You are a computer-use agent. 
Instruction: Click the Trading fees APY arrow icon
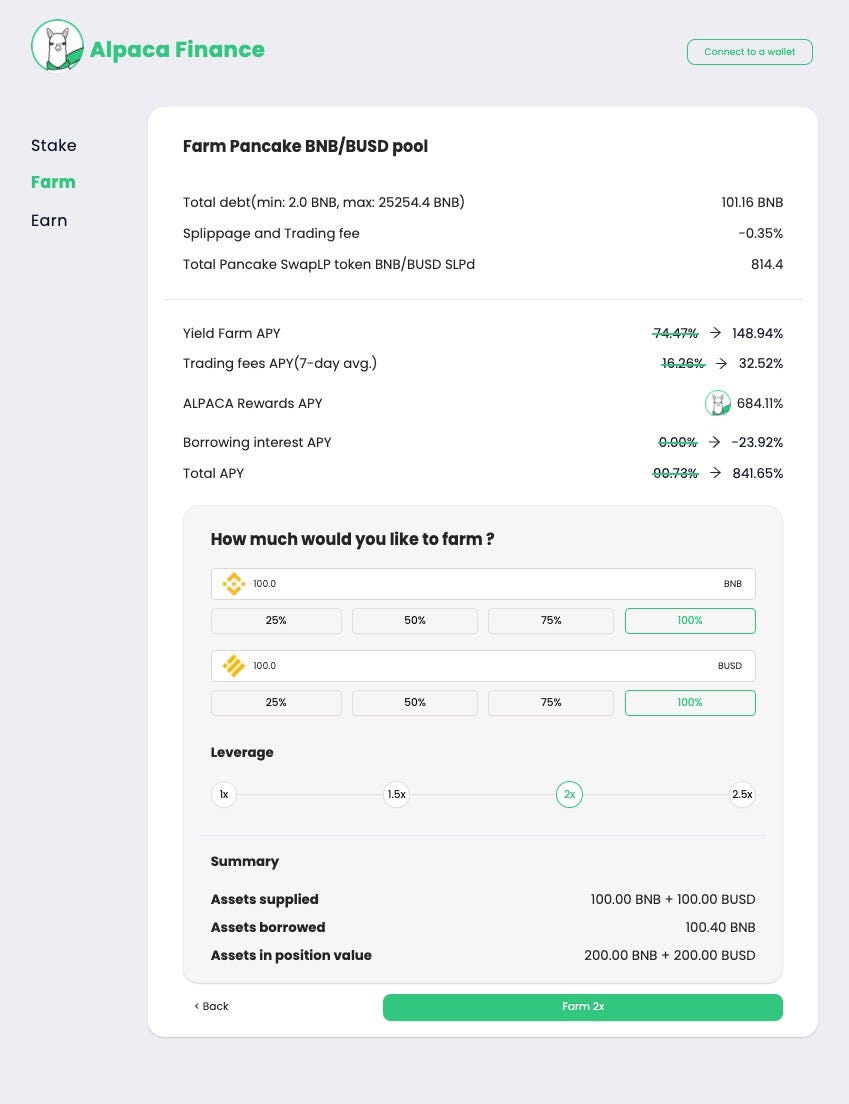722,363
